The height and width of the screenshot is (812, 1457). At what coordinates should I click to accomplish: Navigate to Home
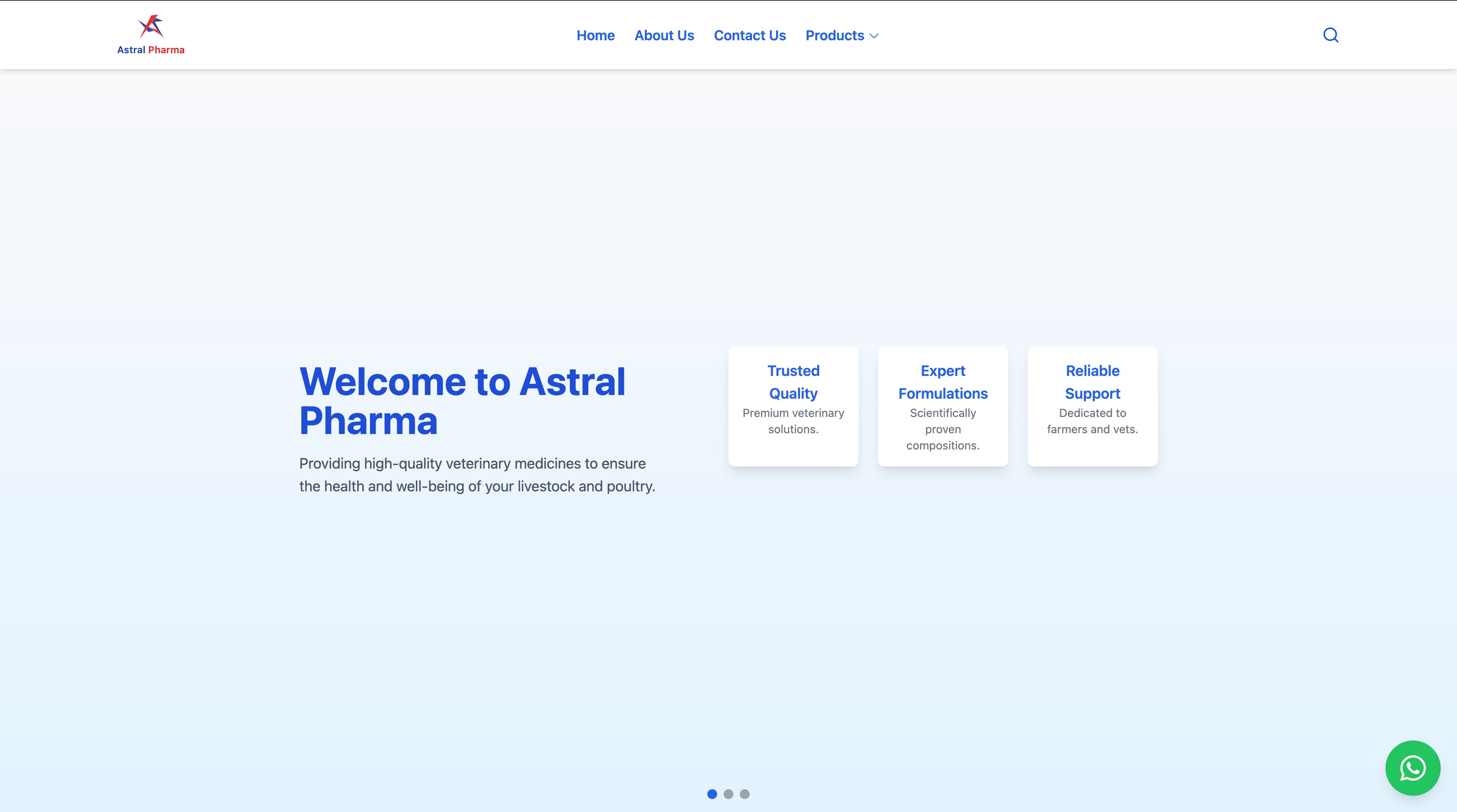coord(595,35)
